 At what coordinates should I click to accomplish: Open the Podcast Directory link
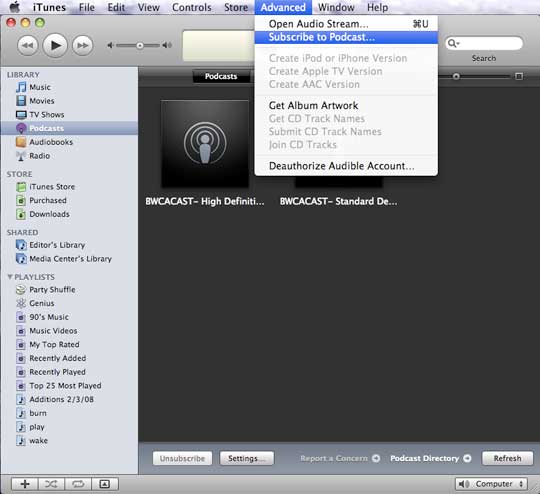(430, 459)
